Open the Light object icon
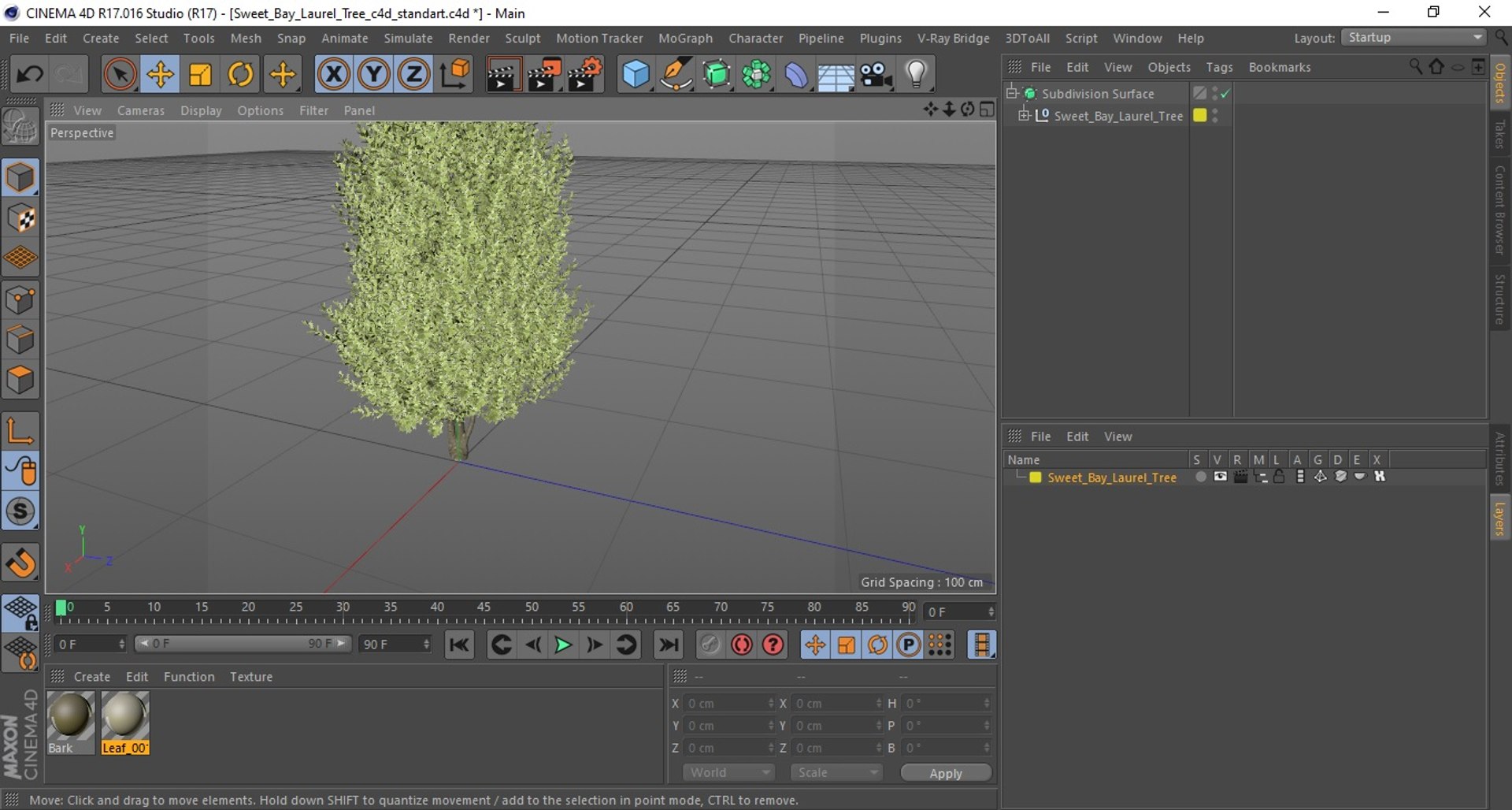 [x=916, y=75]
